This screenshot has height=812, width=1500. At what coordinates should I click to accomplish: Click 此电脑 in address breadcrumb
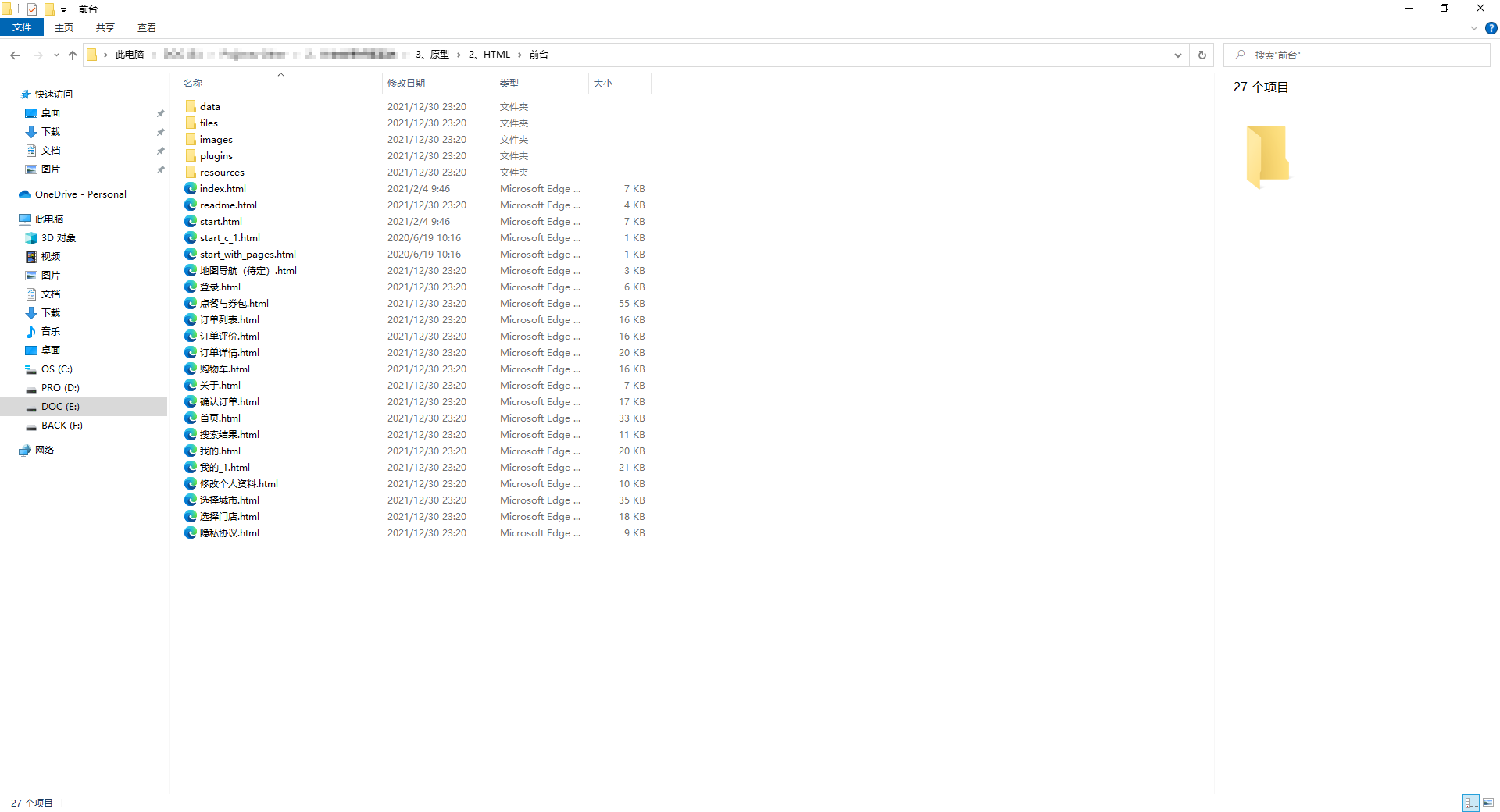(130, 55)
